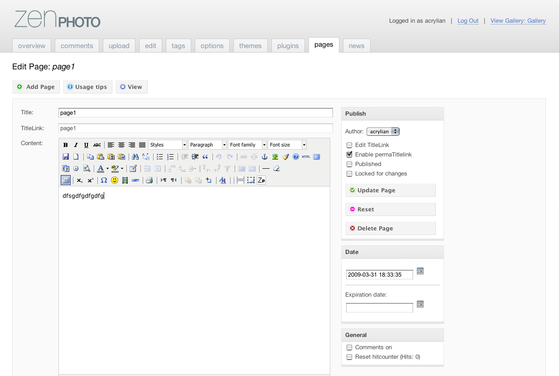Screen dimensions: 560x376
Task: Open the expiration date calendar icon
Action: 420,304
